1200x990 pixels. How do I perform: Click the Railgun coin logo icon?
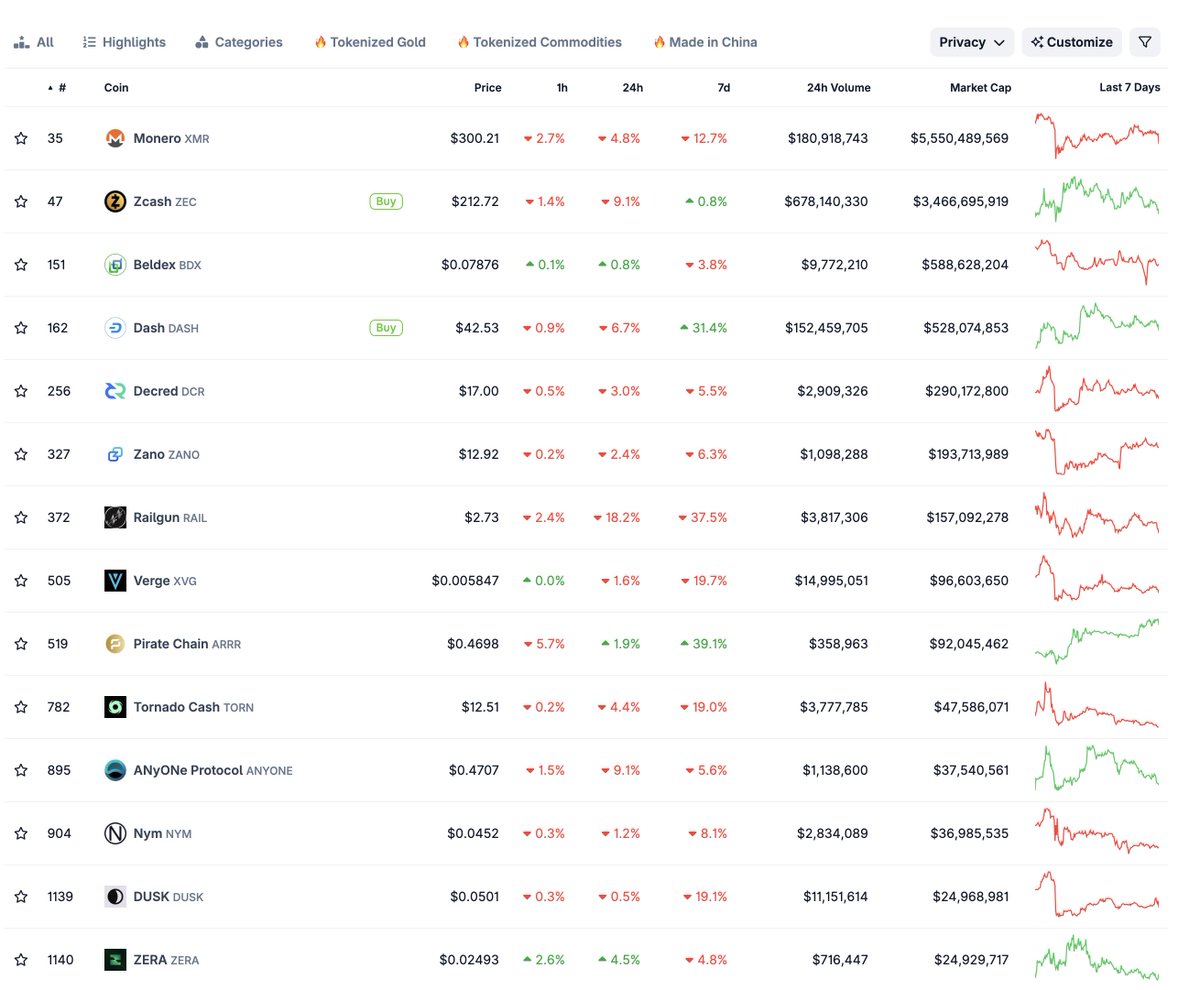(x=115, y=517)
